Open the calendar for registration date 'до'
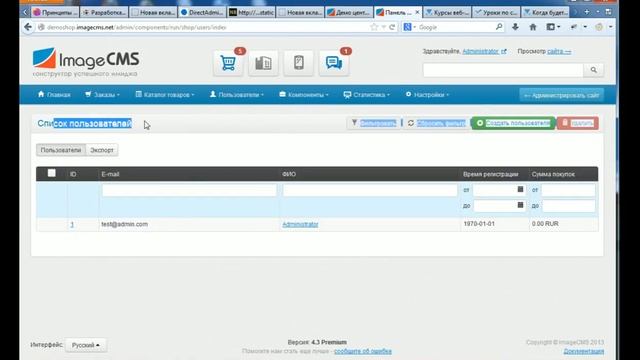This screenshot has height=360, width=640. click(x=520, y=205)
